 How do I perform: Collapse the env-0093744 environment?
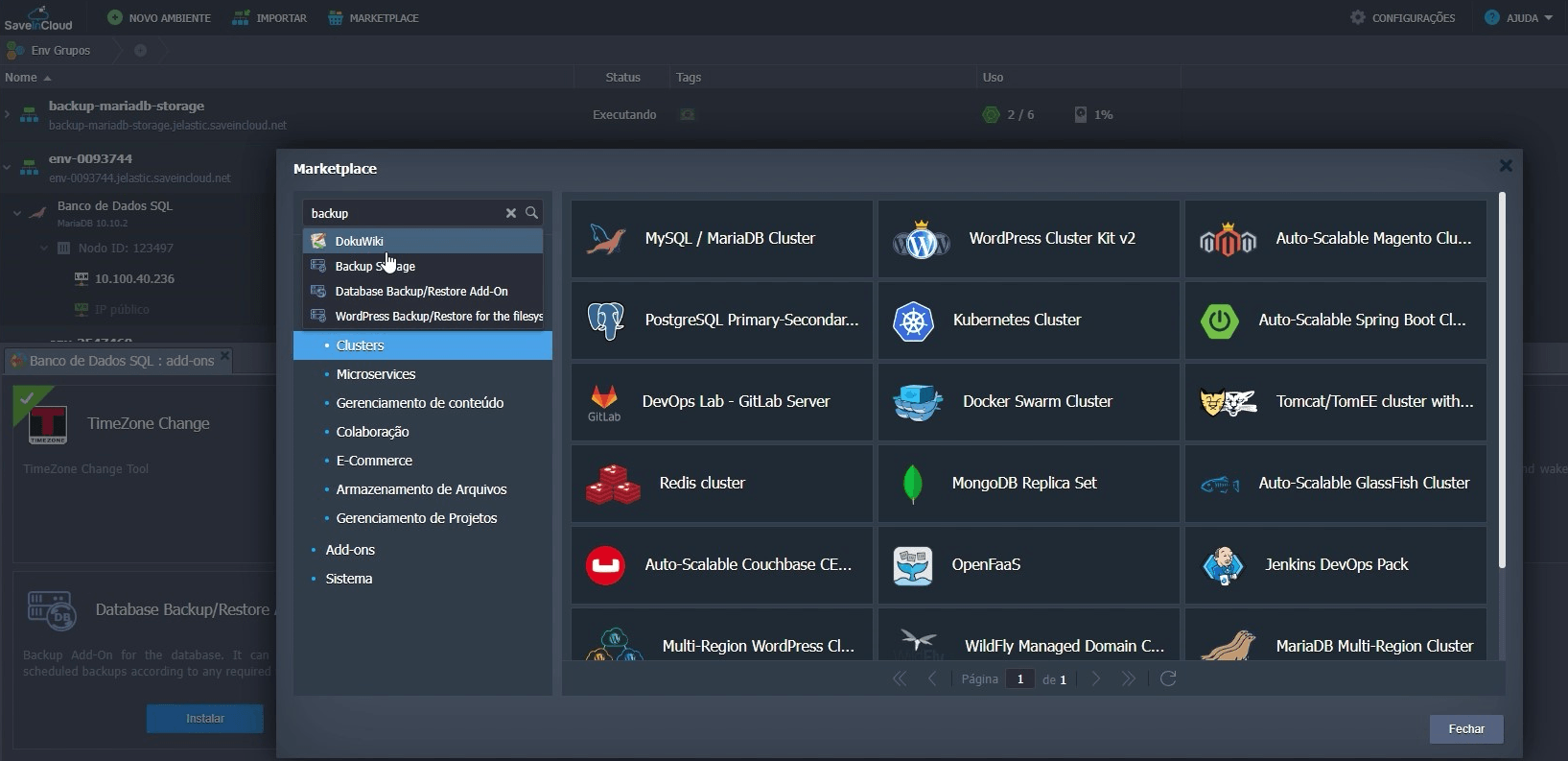pyautogui.click(x=8, y=167)
